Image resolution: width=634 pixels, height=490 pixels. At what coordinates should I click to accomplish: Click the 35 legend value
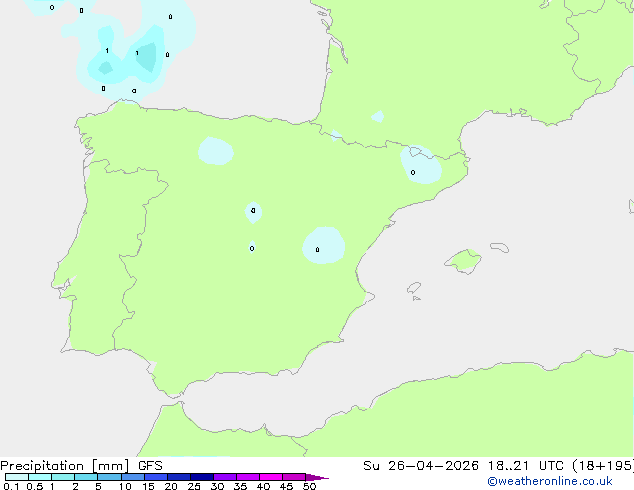pyautogui.click(x=240, y=486)
